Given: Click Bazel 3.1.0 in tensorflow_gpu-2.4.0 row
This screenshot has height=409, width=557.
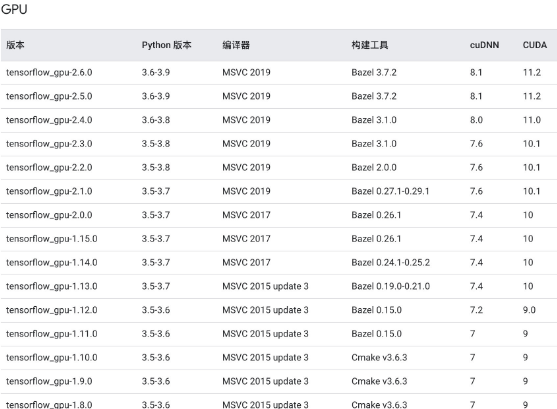Looking at the screenshot, I should coord(374,120).
